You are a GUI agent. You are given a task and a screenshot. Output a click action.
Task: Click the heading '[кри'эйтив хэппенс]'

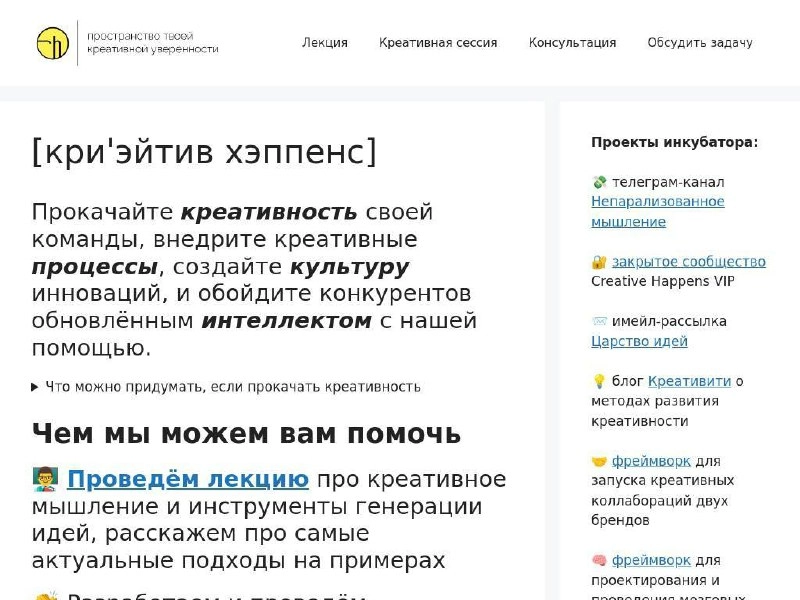click(204, 152)
